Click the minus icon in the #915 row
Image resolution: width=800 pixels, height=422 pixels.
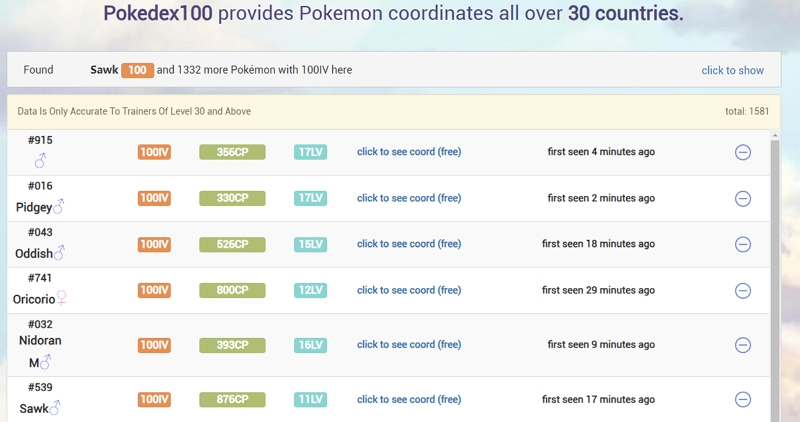pos(743,152)
